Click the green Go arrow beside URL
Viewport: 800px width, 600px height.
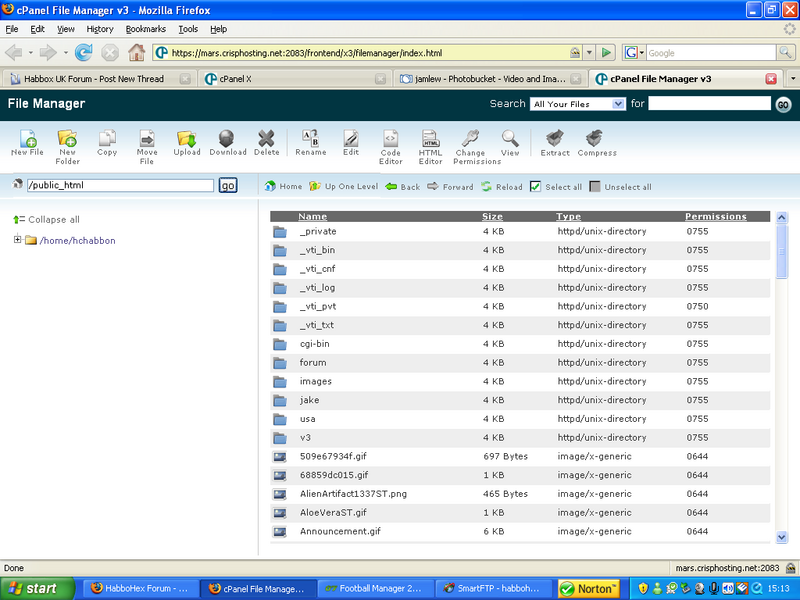[606, 53]
